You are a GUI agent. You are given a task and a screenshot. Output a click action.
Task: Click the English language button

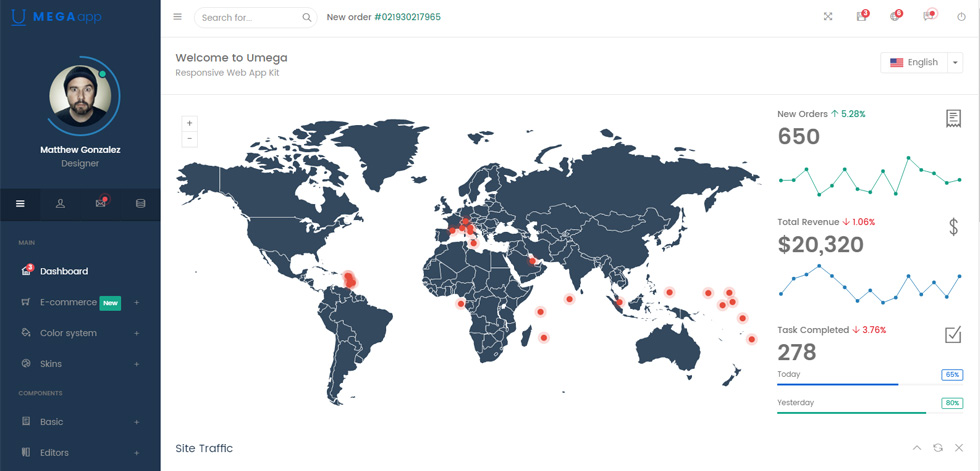coord(914,62)
